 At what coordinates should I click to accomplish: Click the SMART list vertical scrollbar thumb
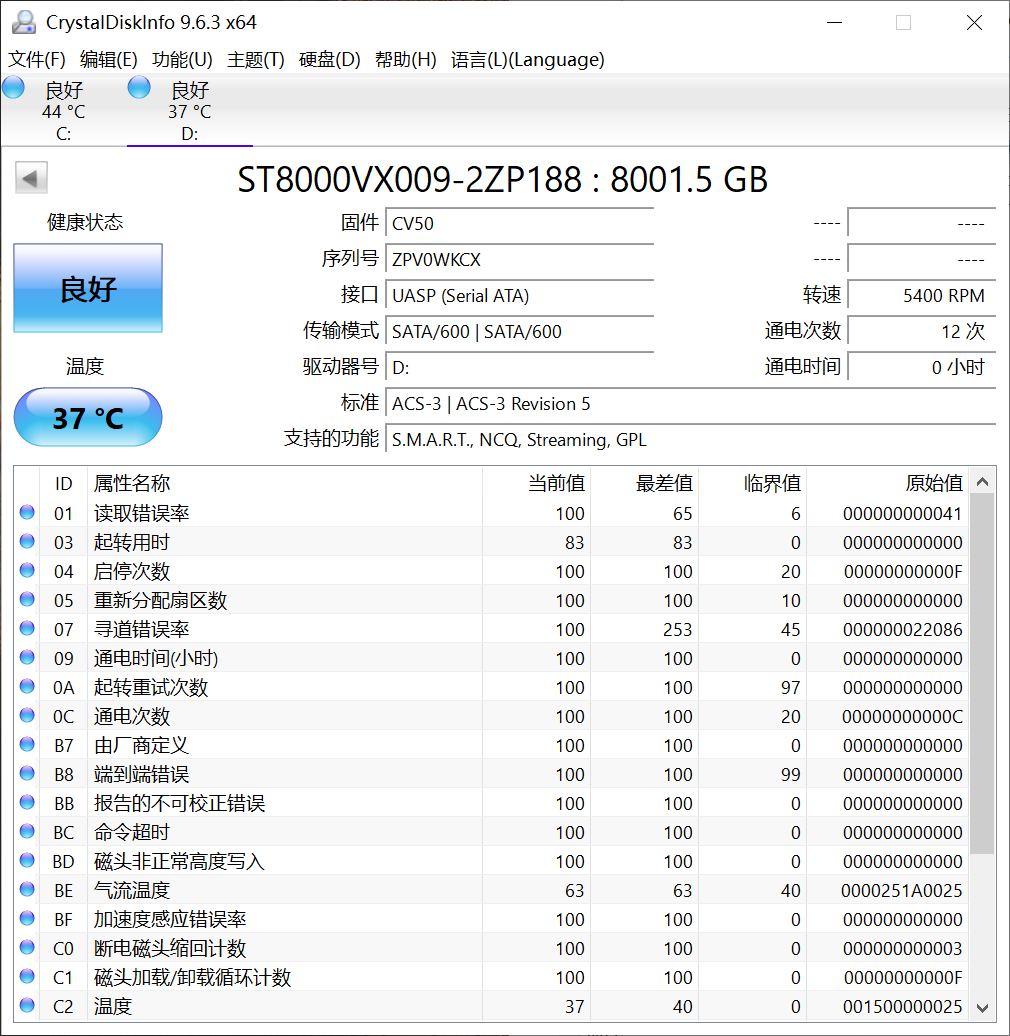[x=982, y=674]
